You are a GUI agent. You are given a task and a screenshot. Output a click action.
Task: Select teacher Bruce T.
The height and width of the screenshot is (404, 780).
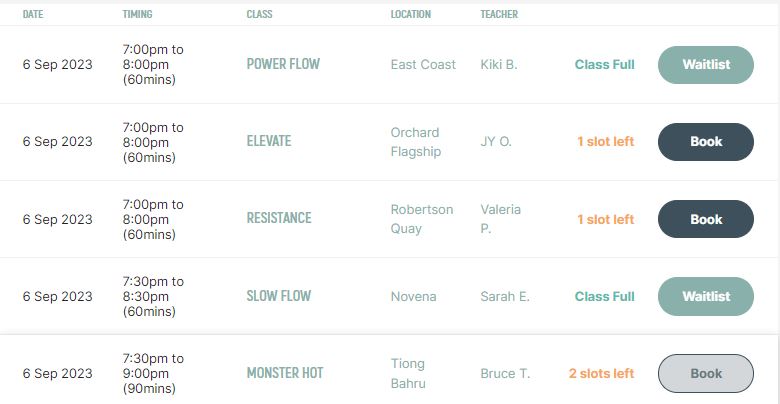pos(505,373)
